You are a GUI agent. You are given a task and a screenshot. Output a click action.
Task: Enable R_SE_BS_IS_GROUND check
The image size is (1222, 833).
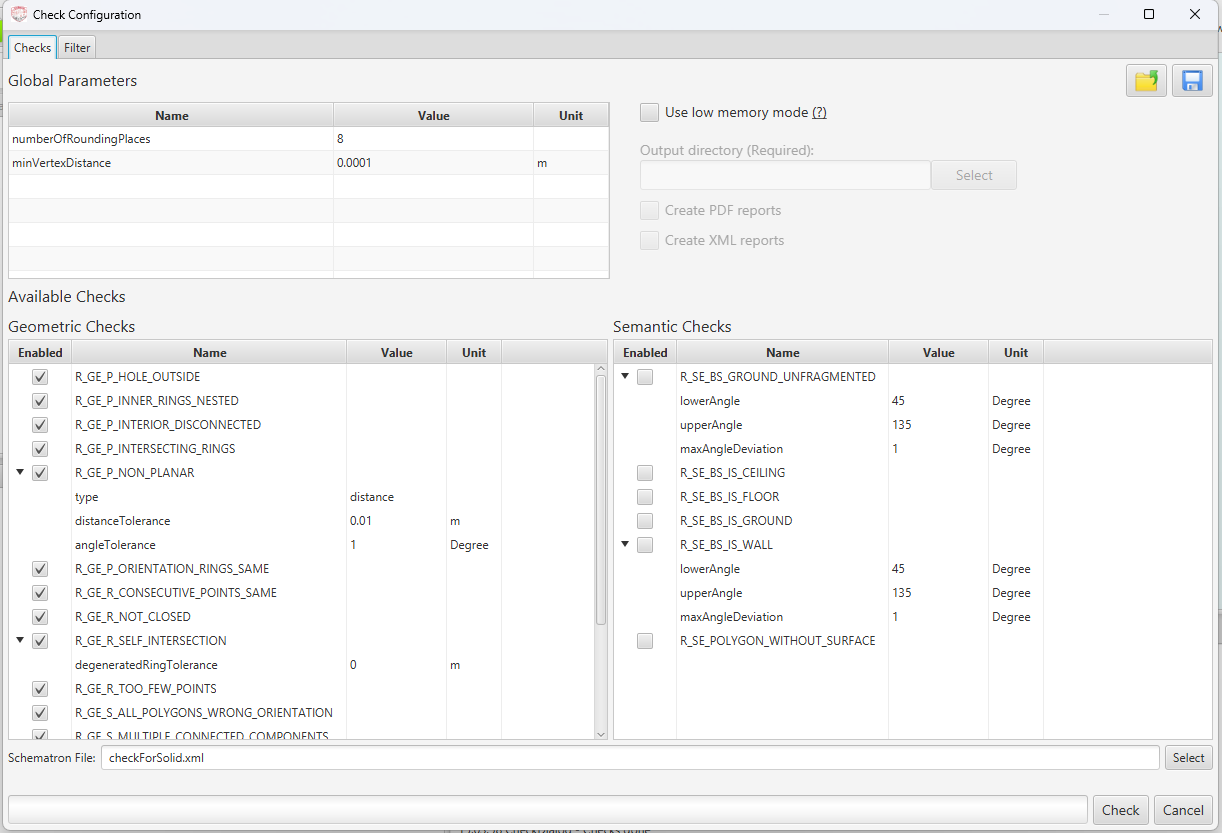pyautogui.click(x=645, y=521)
